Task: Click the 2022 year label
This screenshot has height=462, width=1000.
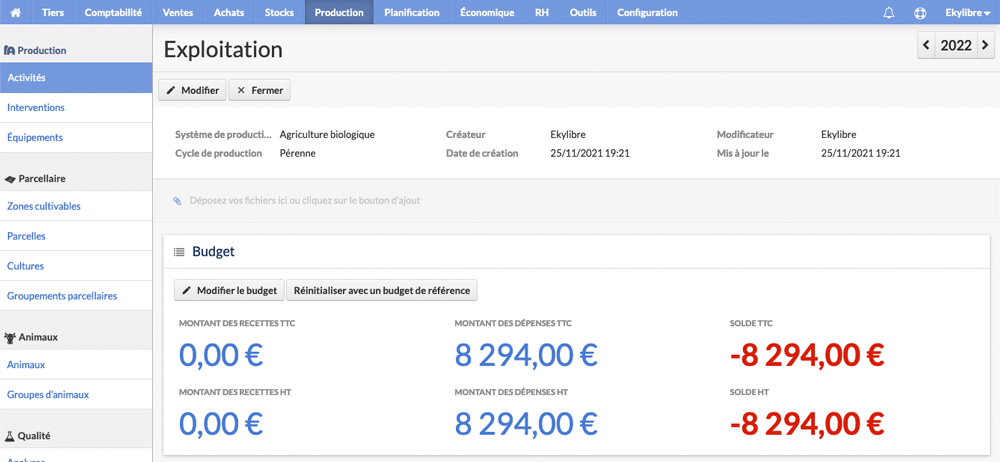Action: [956, 45]
